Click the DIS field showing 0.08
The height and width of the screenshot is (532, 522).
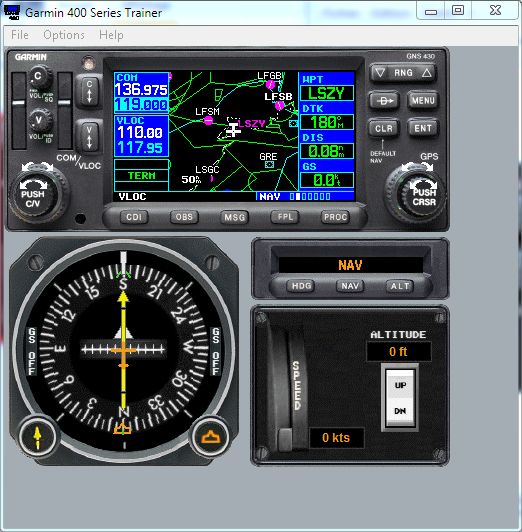point(327,151)
